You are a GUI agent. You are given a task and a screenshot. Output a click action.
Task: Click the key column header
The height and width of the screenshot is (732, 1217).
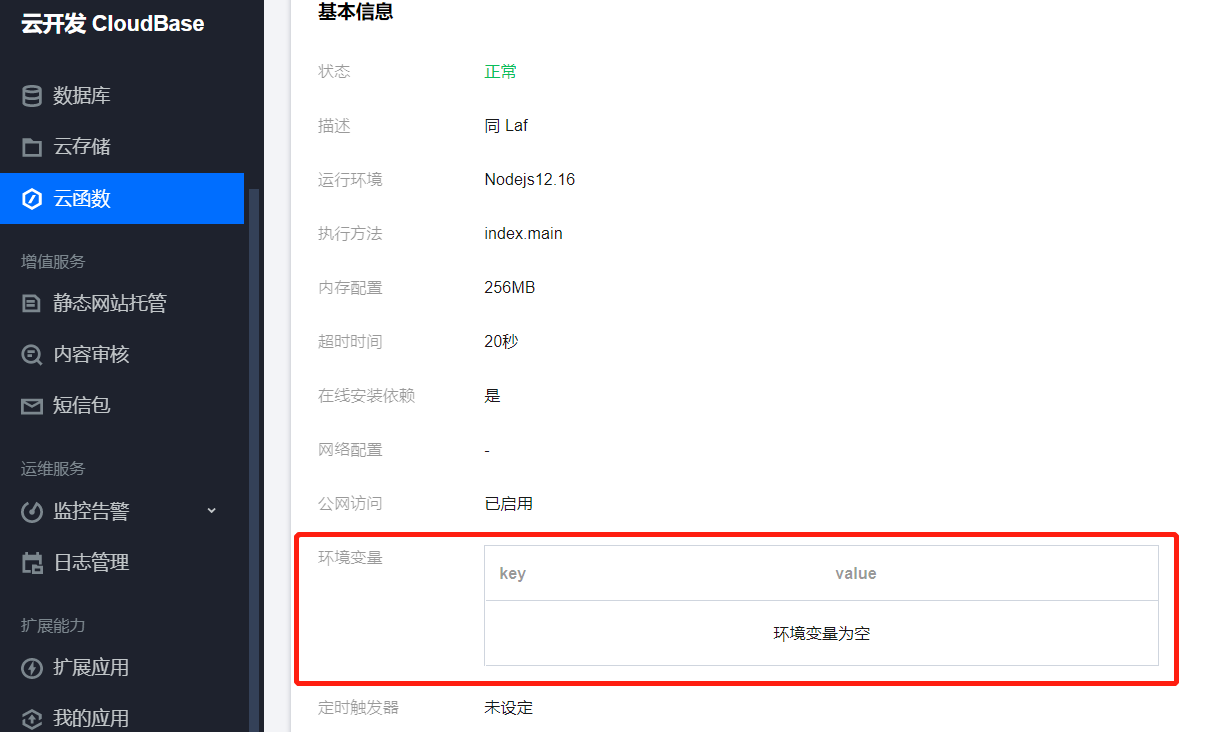[512, 573]
